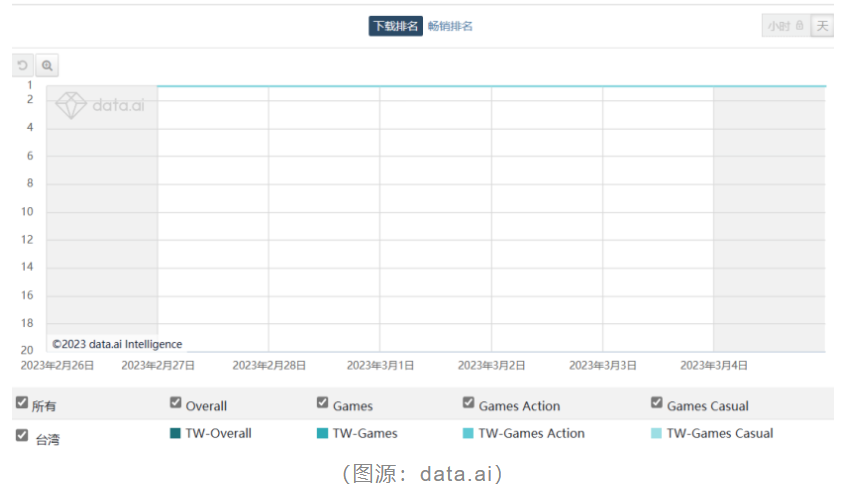Uncheck the 所有 checkbox
The height and width of the screenshot is (493, 846).
pyautogui.click(x=22, y=403)
